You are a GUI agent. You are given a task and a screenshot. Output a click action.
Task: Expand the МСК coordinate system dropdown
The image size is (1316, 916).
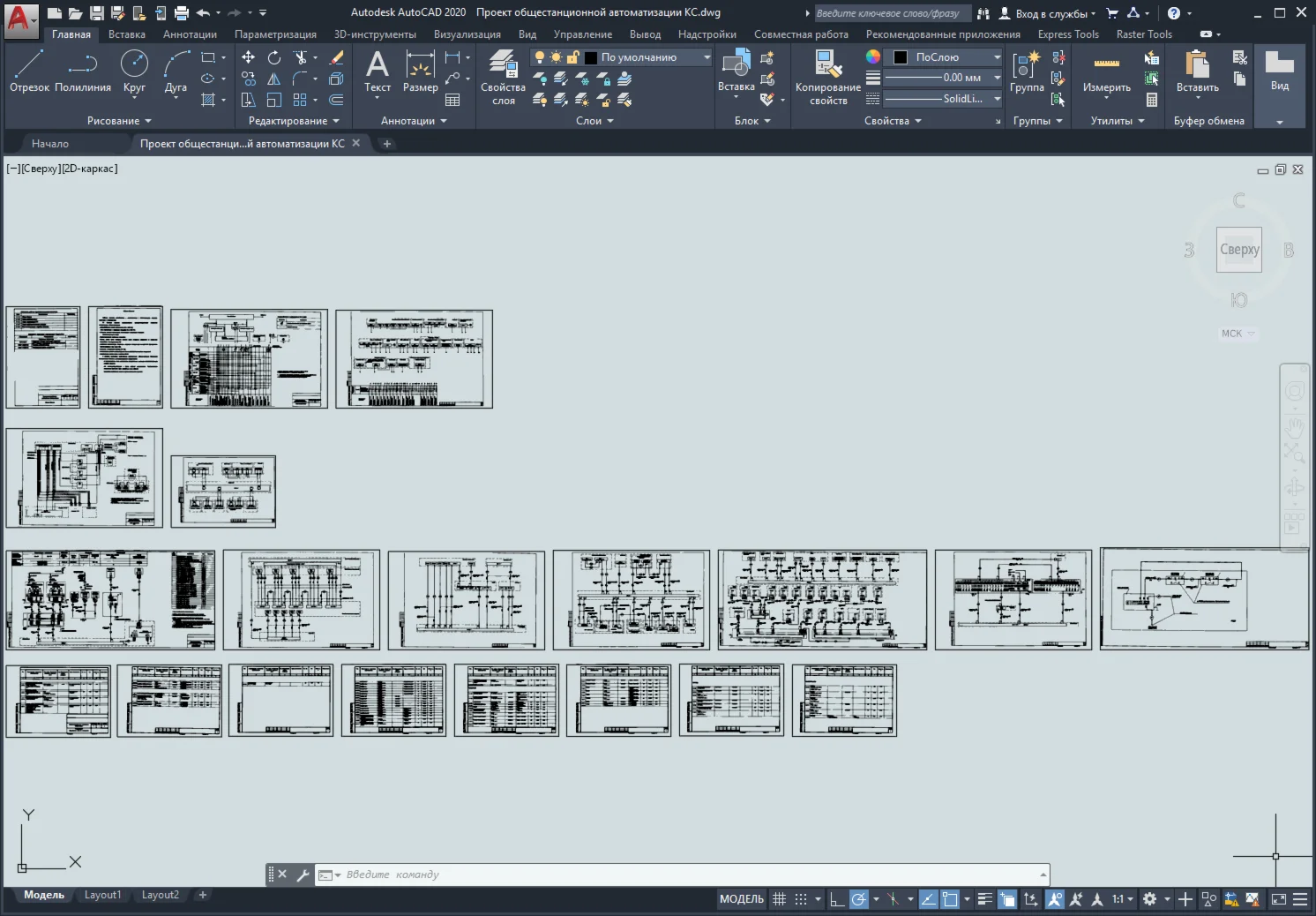1237,334
